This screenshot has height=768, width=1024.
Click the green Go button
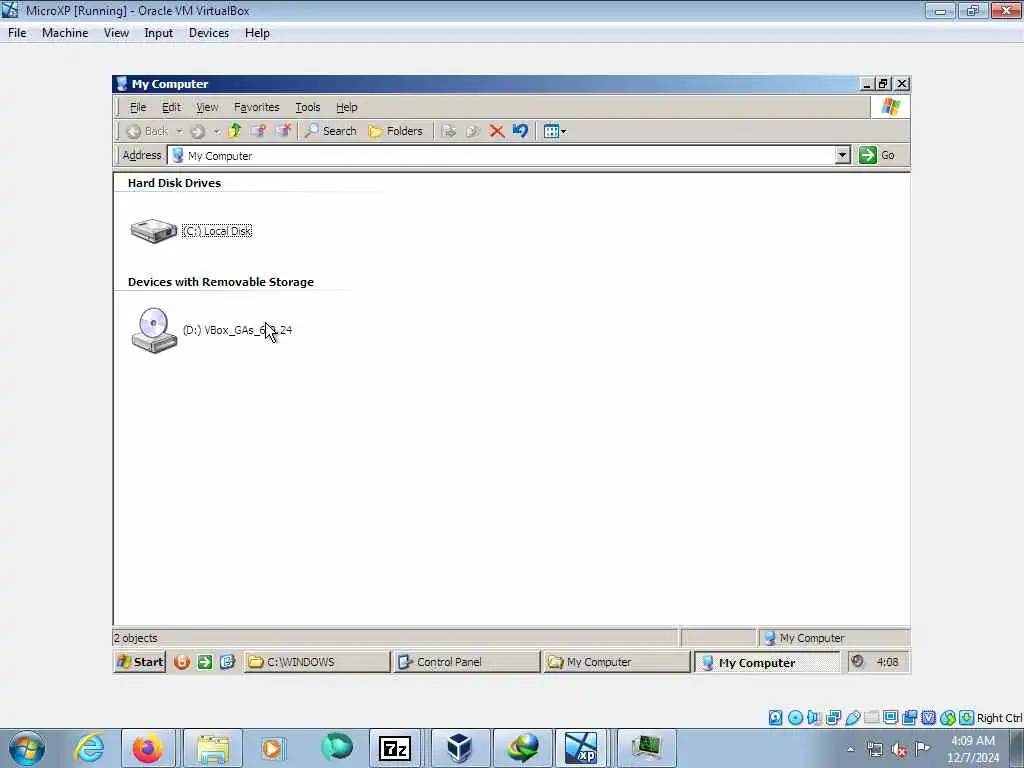(x=877, y=155)
